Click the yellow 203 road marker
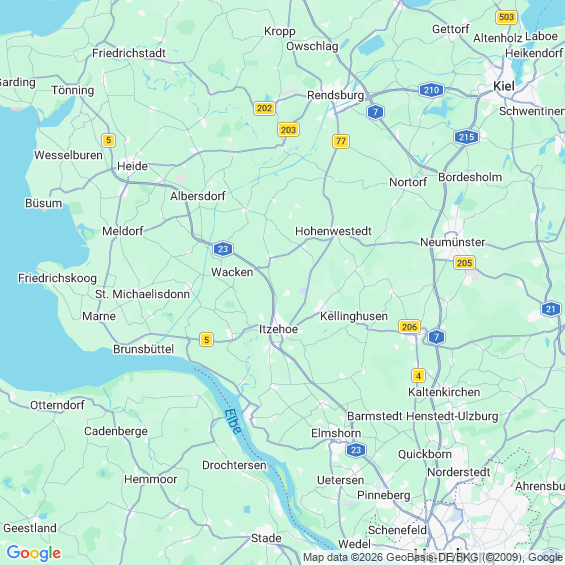The width and height of the screenshot is (565, 565). point(288,130)
